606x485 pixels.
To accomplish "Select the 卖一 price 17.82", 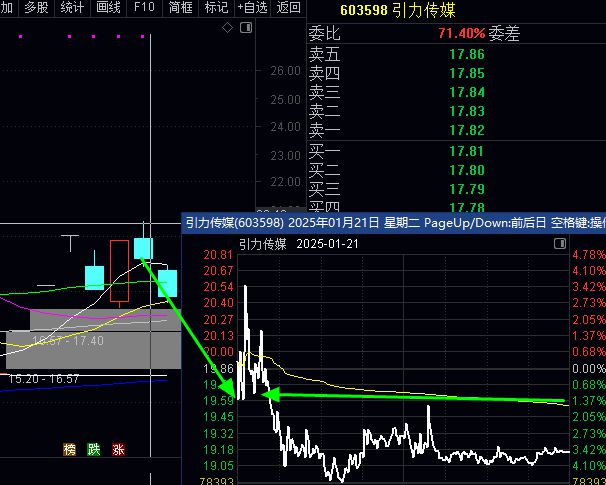I will pyautogui.click(x=467, y=130).
